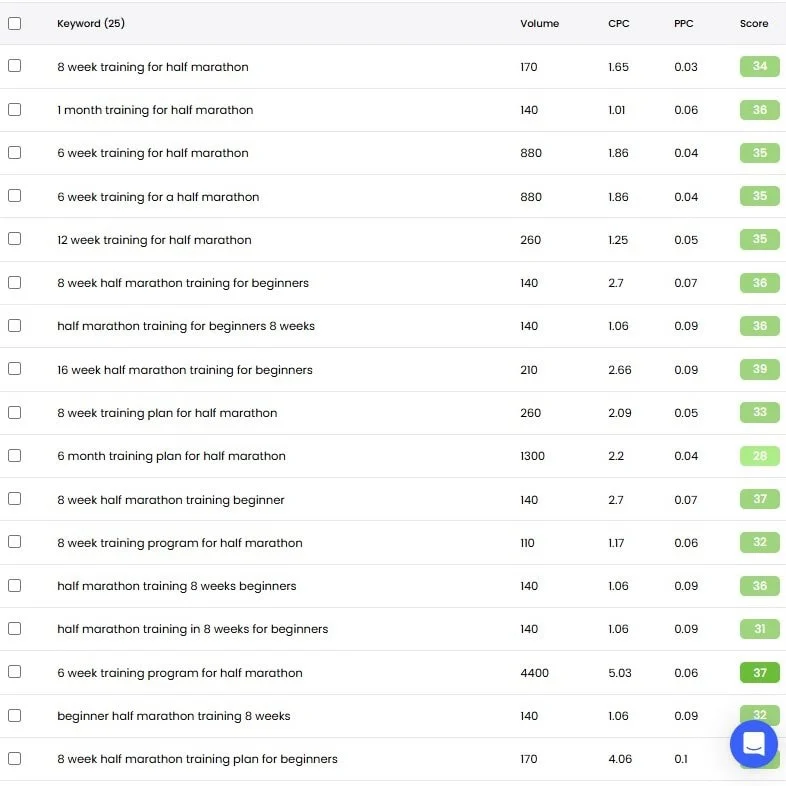Viewport: 786px width, 786px height.
Task: Toggle the select-all keywords checkbox
Action: (x=14, y=23)
